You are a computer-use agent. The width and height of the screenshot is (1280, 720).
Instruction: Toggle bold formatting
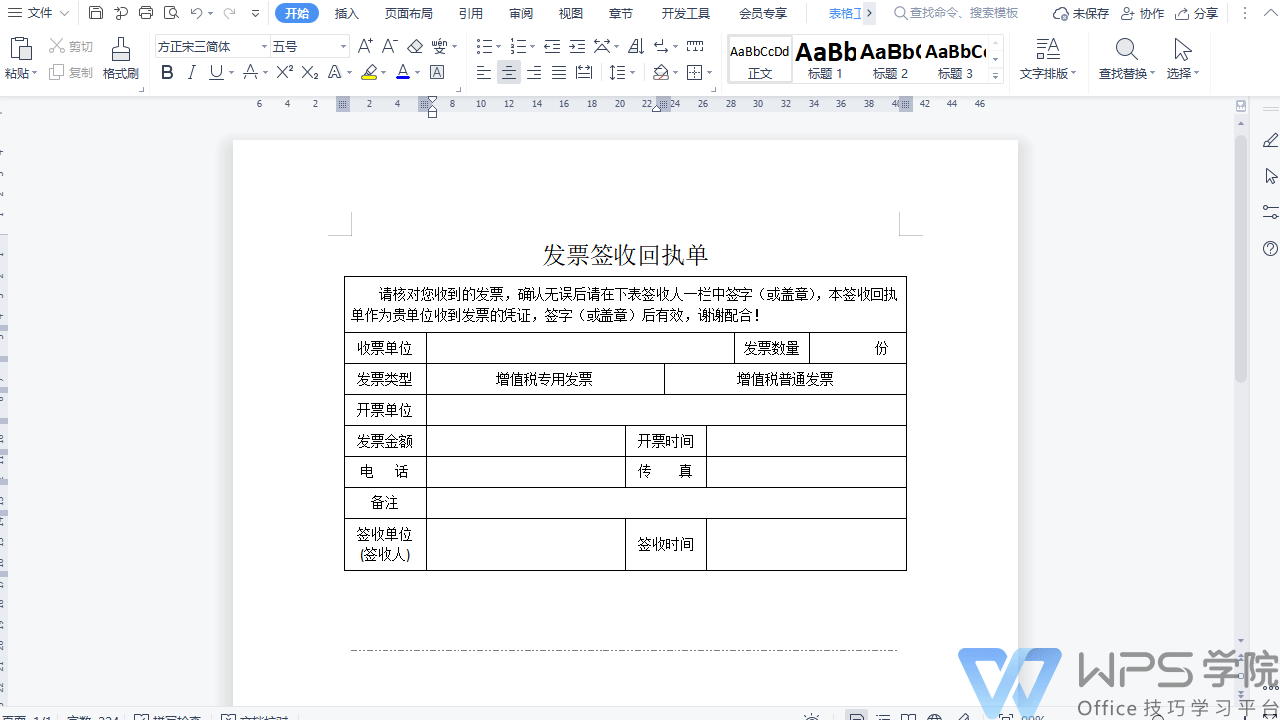[x=167, y=72]
